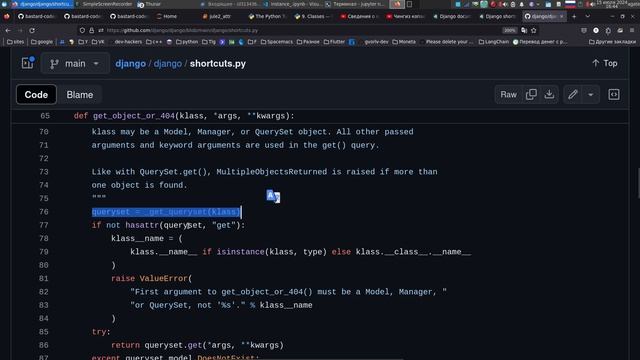
Task: Open the GitHub file tree side panel
Action: [x=27, y=63]
